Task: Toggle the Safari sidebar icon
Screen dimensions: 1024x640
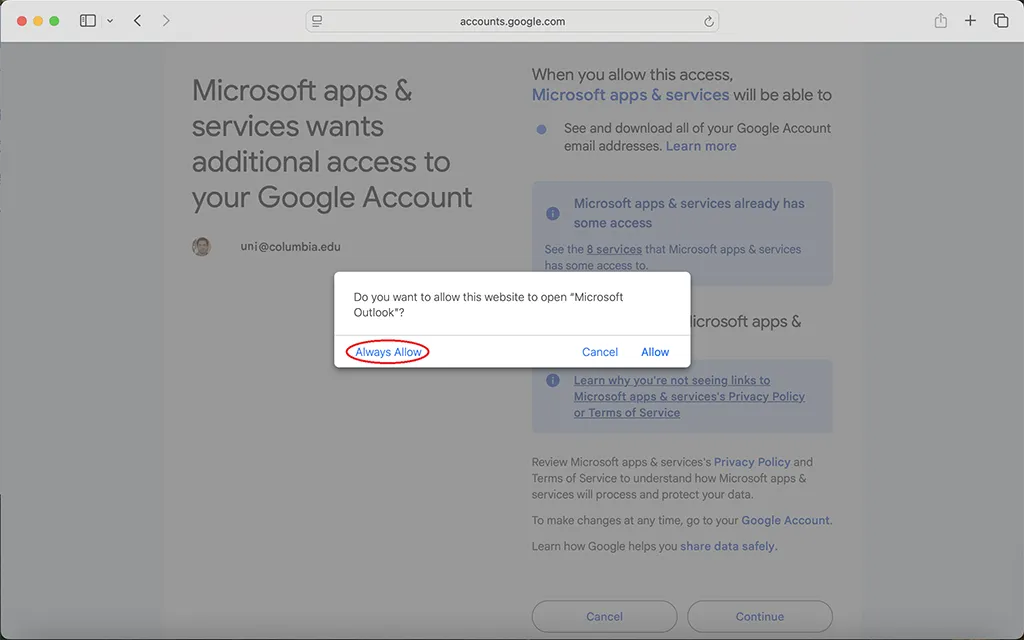Action: click(x=88, y=21)
